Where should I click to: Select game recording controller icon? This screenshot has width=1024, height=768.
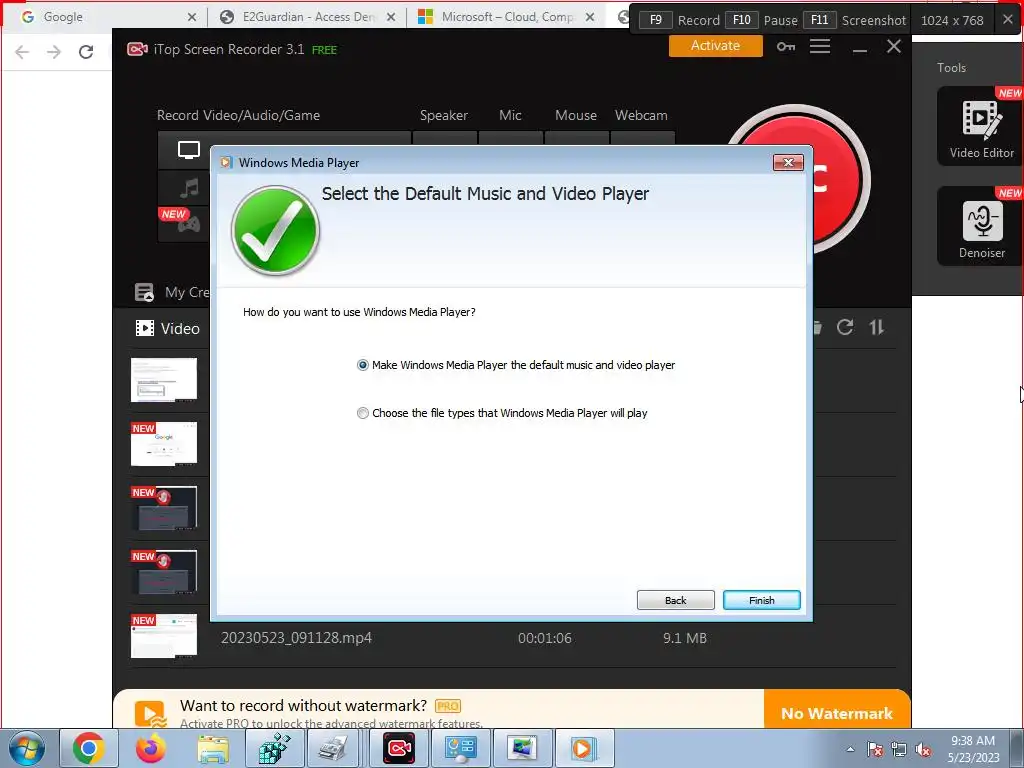click(x=189, y=225)
